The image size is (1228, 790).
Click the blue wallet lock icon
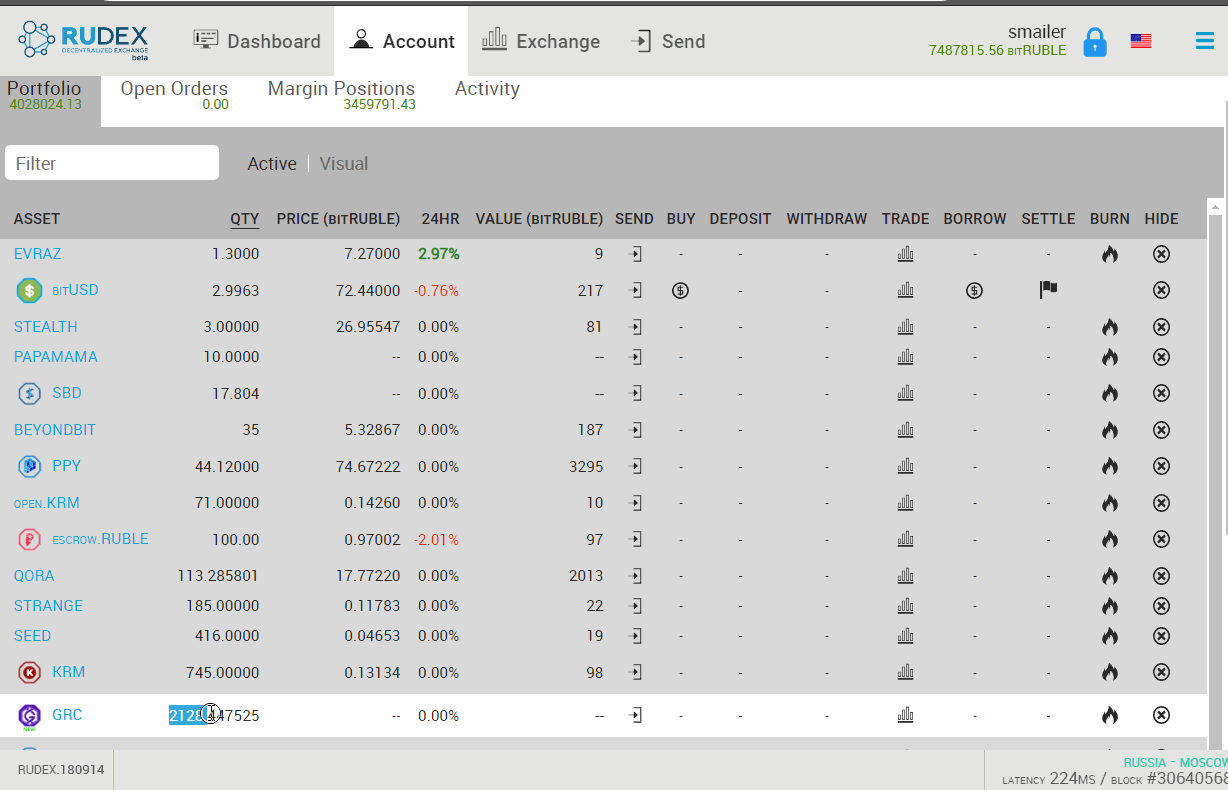[1095, 42]
